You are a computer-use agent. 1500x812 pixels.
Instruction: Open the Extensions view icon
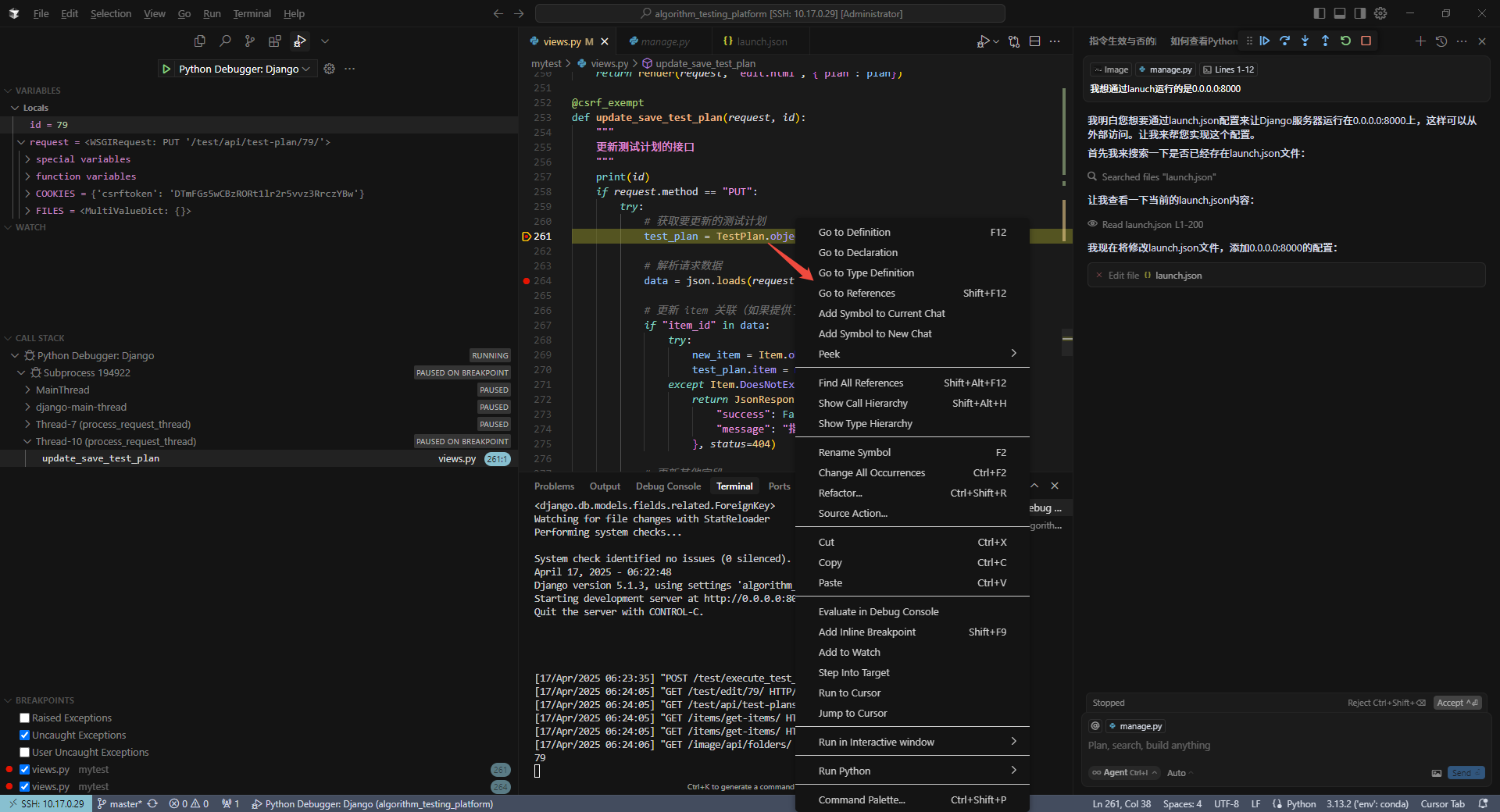275,41
